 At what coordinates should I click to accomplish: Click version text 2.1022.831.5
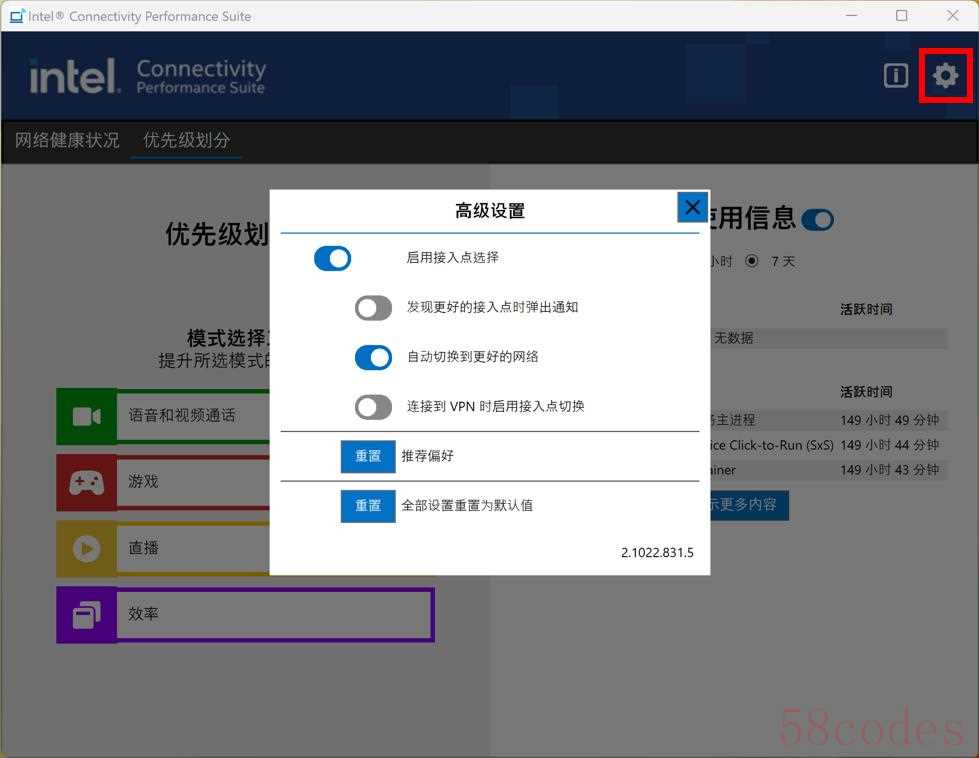(x=657, y=553)
